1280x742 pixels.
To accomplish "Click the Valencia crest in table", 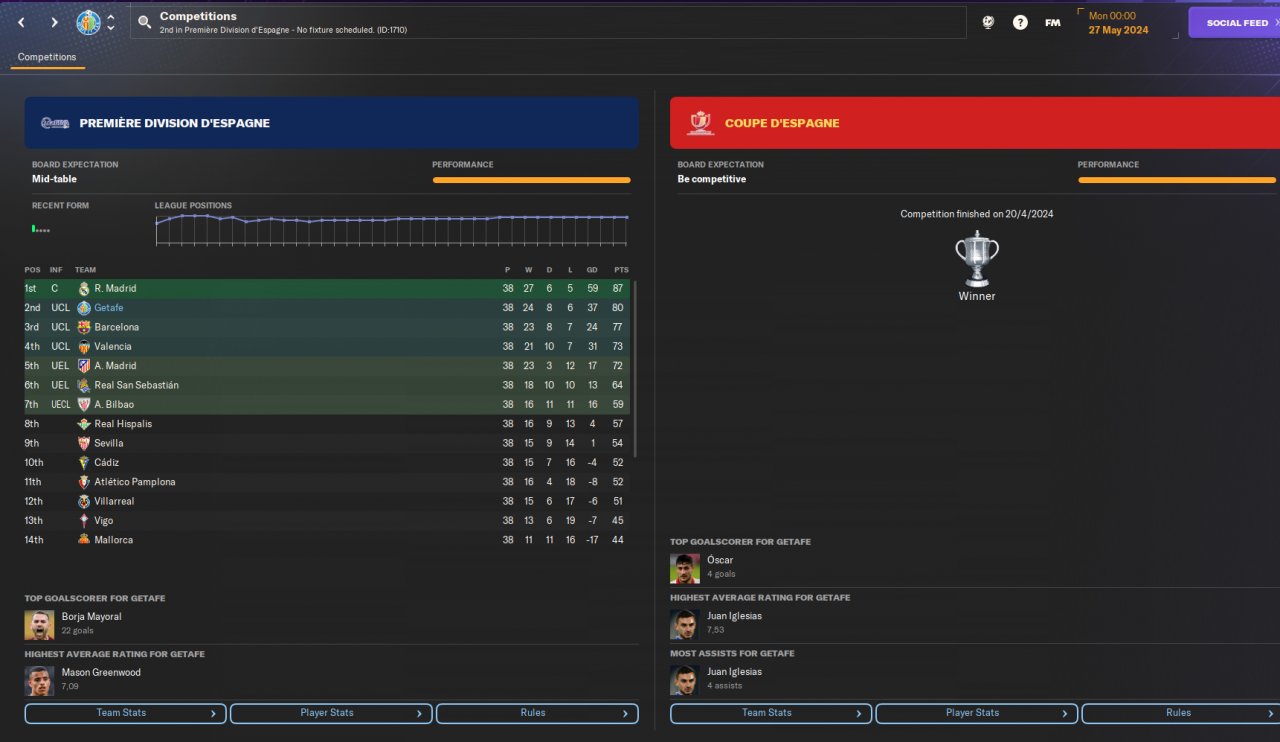I will 84,347.
